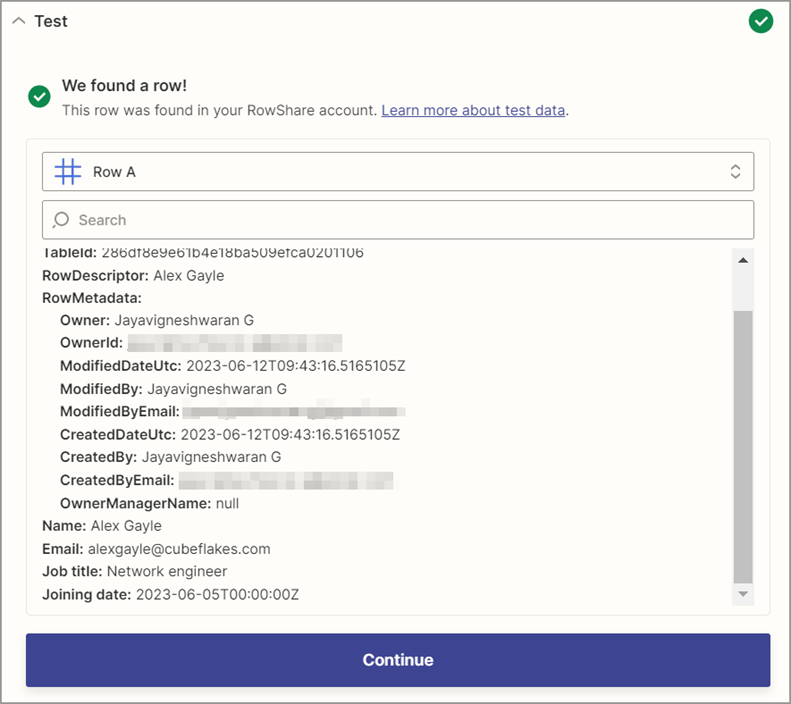Click green check icon beside "We found a row!"

40,96
